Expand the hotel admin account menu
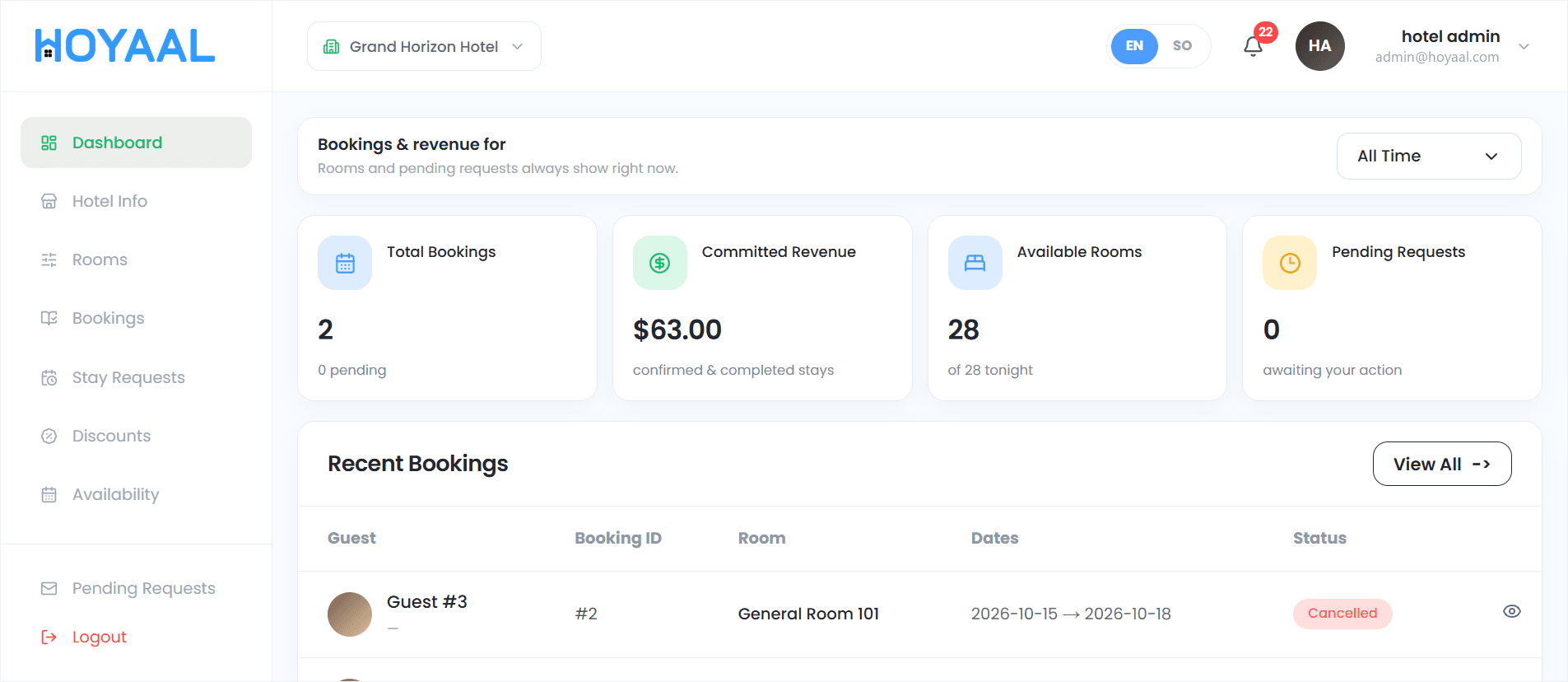1568x682 pixels. click(1524, 46)
